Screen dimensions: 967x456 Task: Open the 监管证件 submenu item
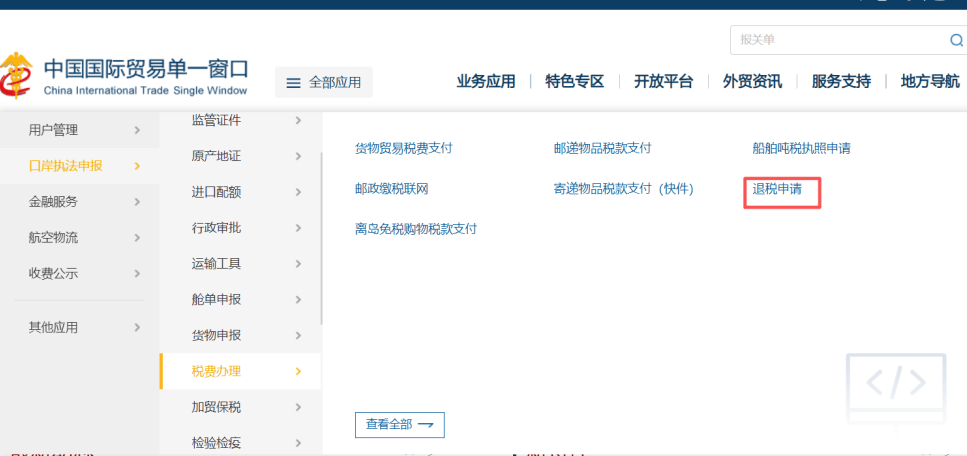pyautogui.click(x=241, y=121)
